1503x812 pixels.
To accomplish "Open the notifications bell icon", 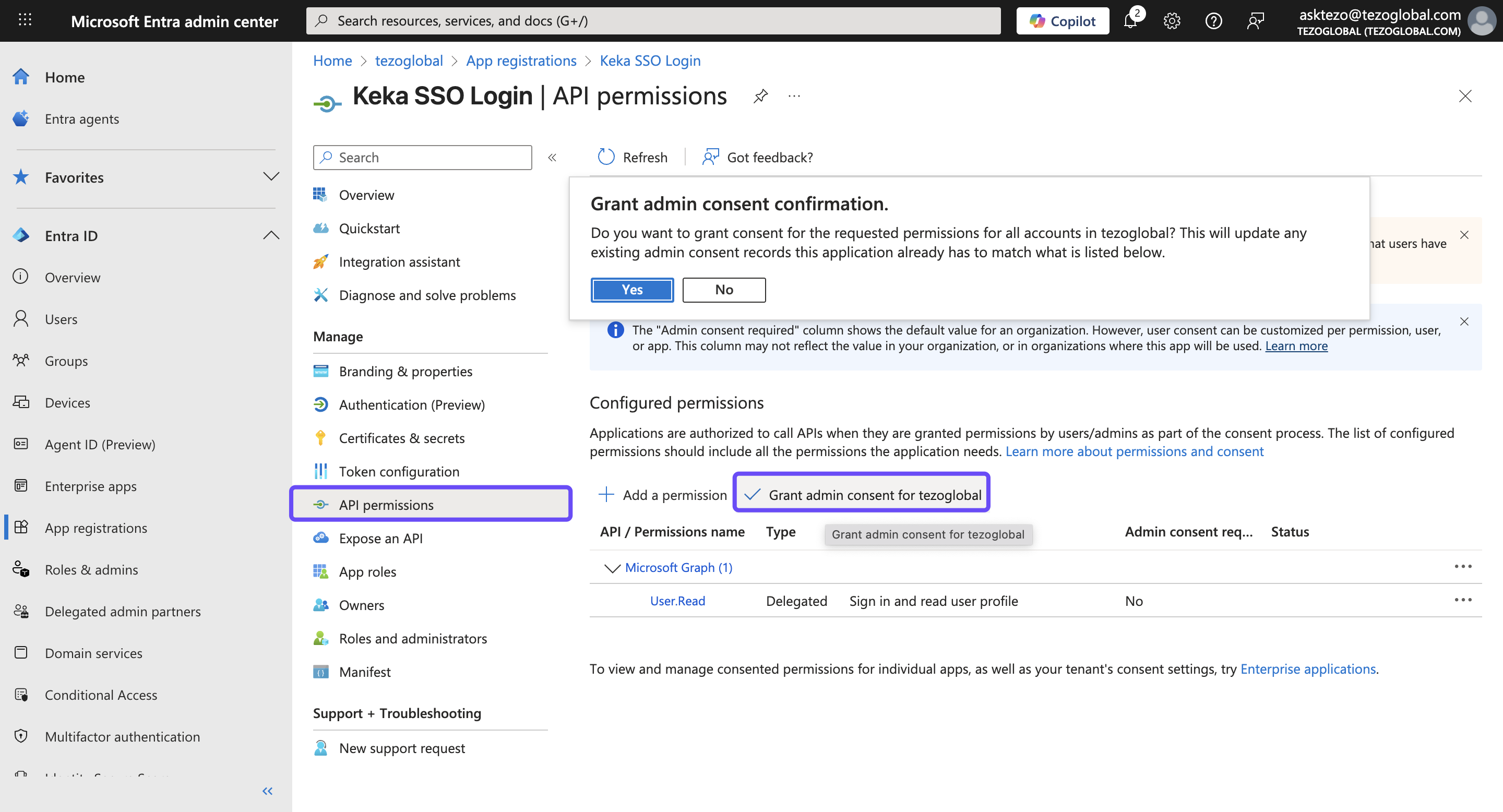I will (1130, 21).
